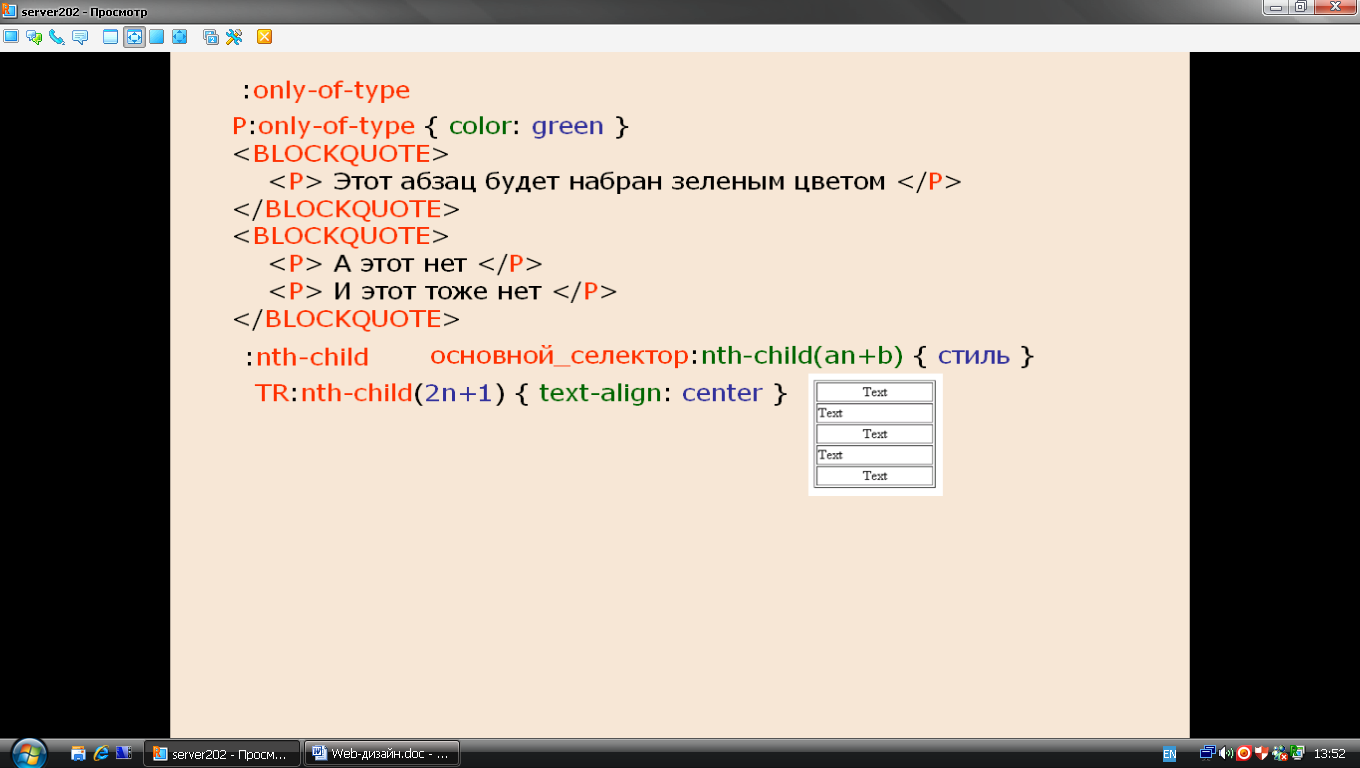Click the blue four-arrow view icon

click(x=180, y=37)
